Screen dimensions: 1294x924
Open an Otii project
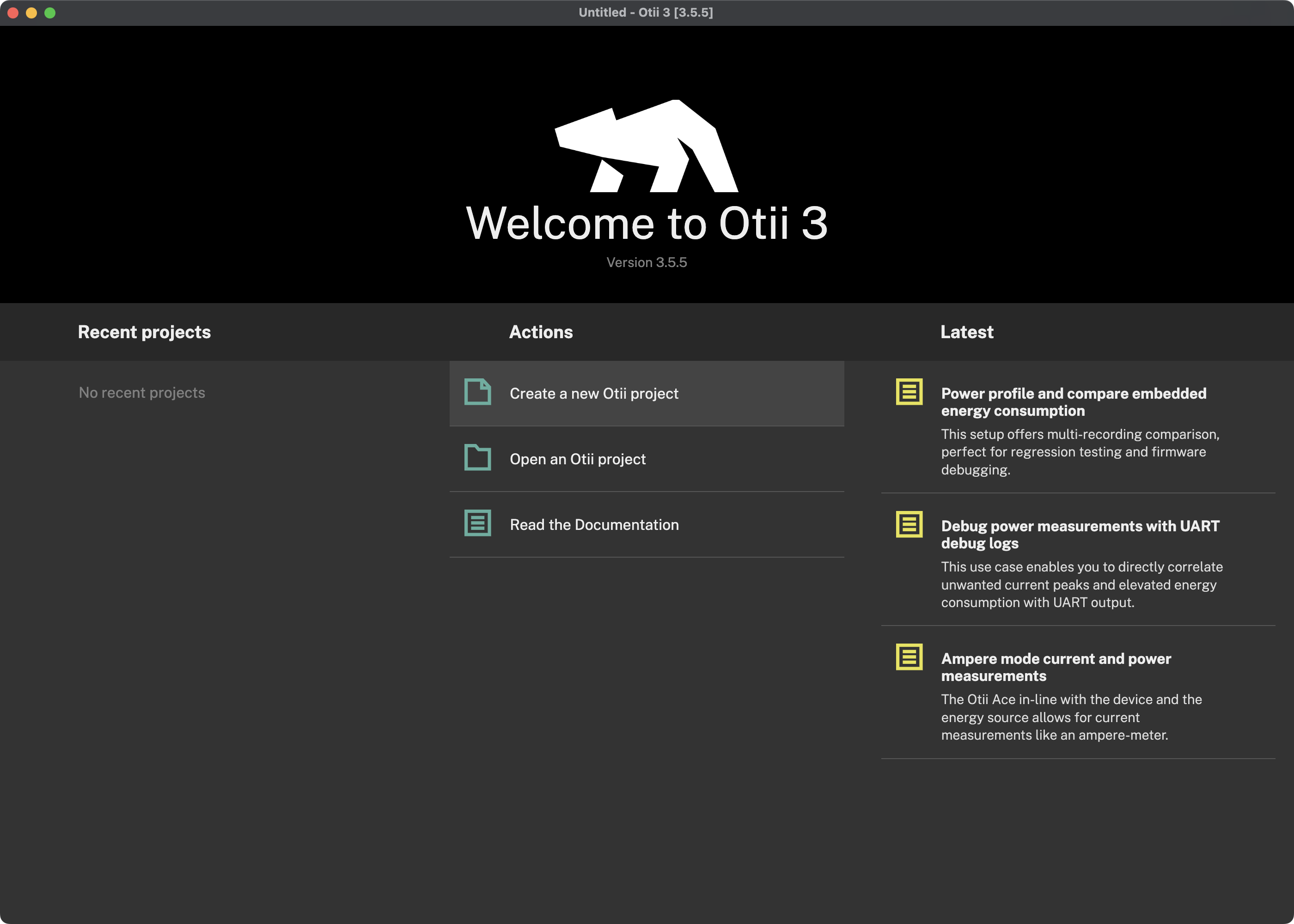pos(647,459)
